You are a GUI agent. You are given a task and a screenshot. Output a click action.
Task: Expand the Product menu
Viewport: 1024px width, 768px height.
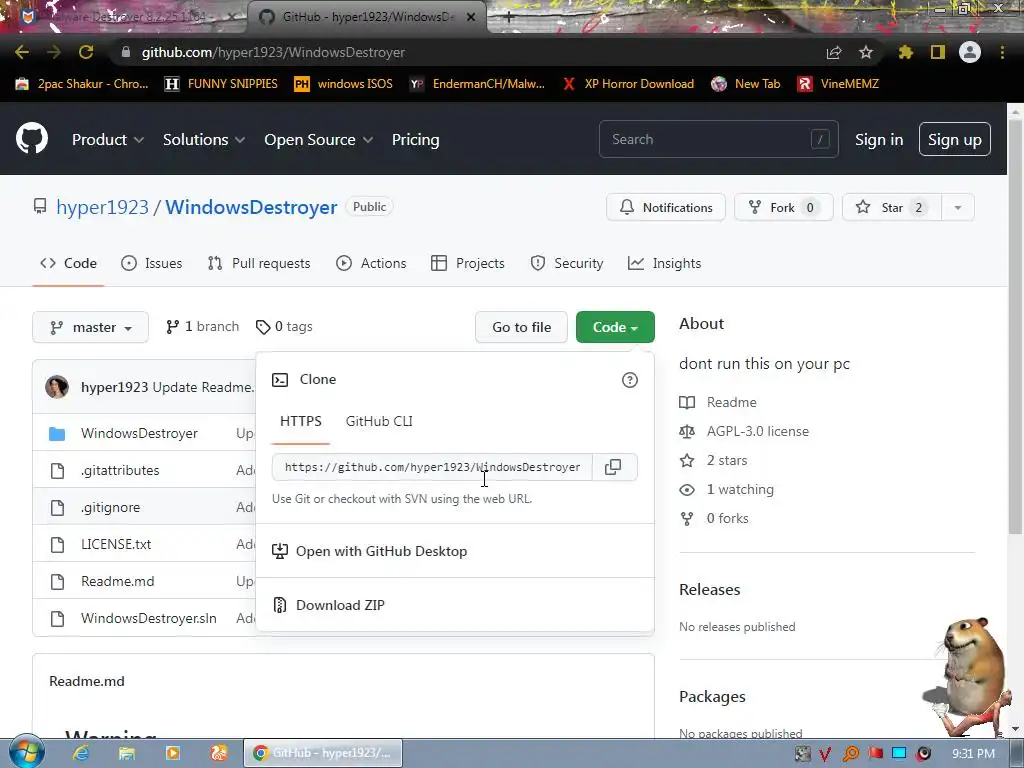108,140
